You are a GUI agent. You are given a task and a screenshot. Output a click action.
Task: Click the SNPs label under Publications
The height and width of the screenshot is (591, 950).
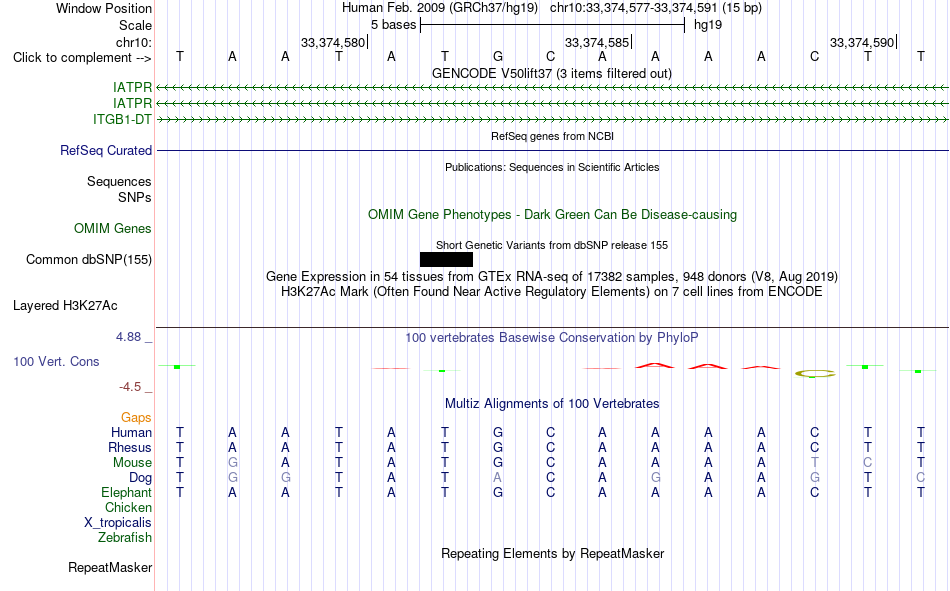[135, 198]
